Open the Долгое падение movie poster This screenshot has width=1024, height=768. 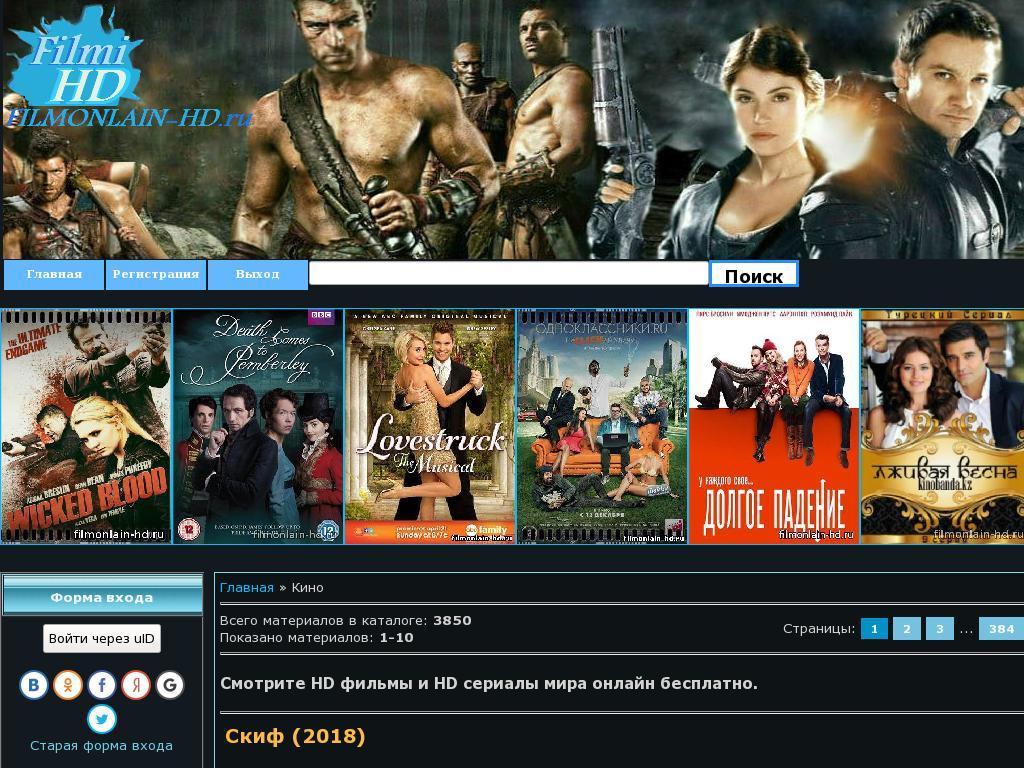[x=774, y=426]
